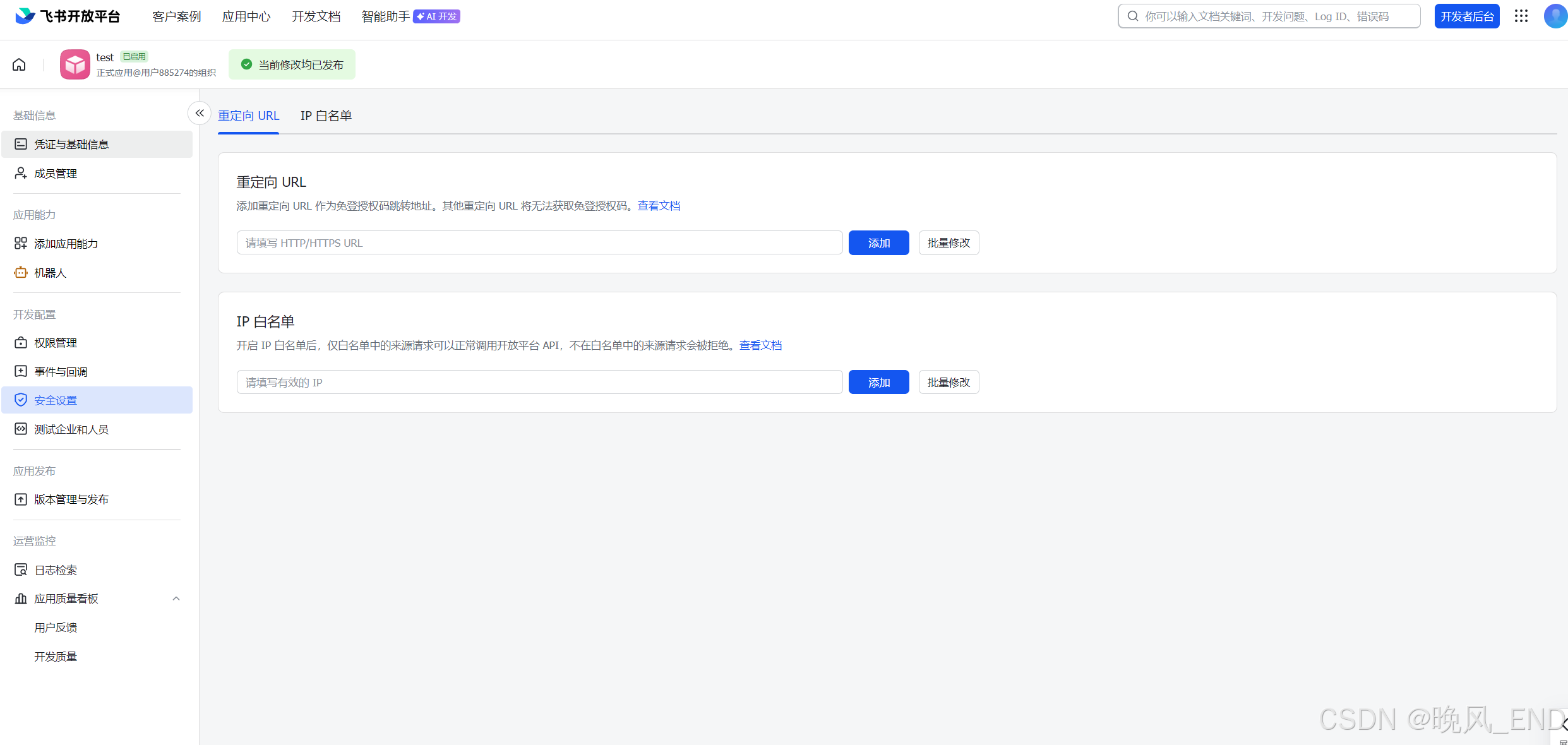Collapse the left sidebar with double-chevron
The height and width of the screenshot is (745, 1568).
[200, 113]
